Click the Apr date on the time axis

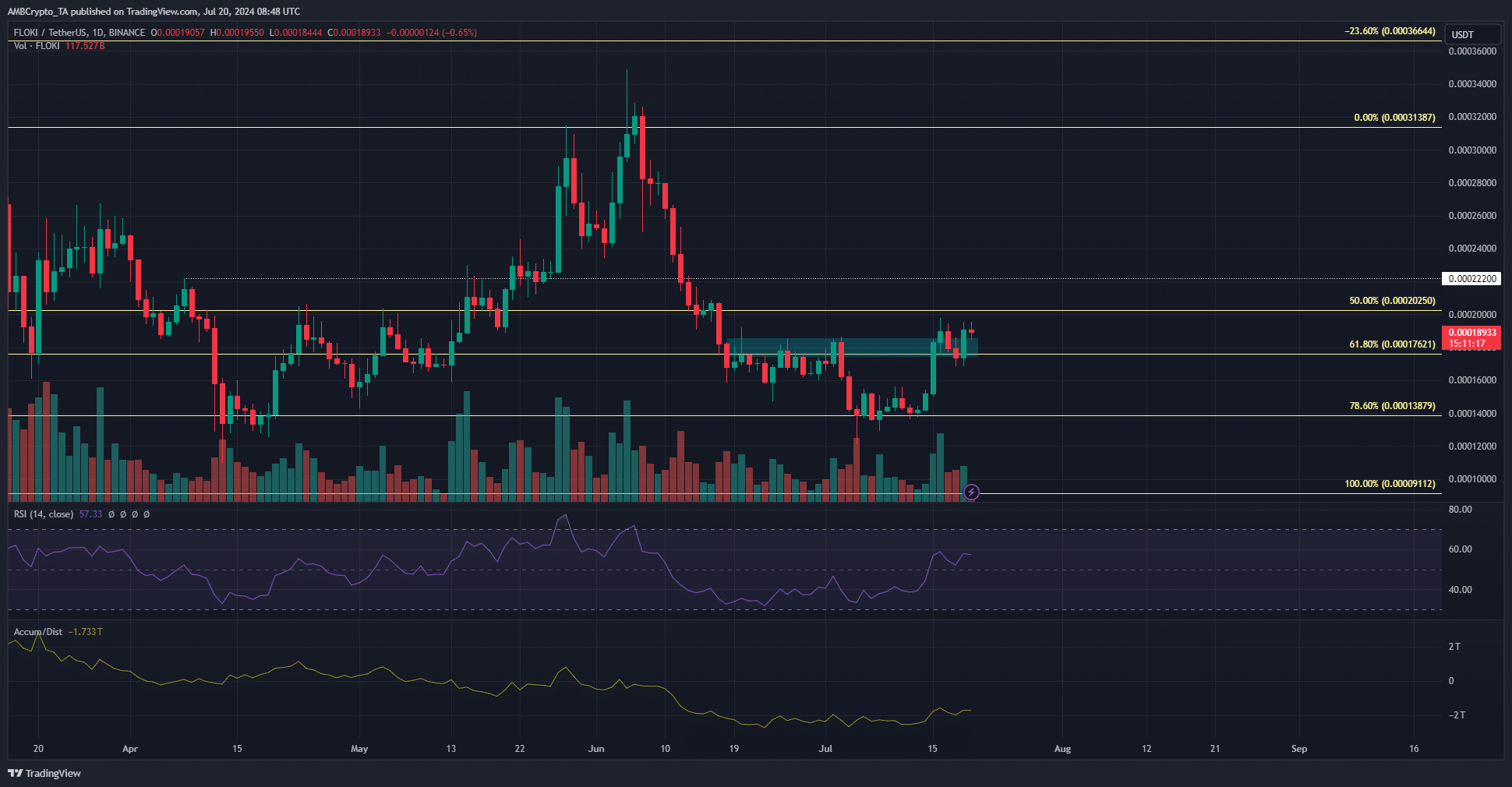tap(130, 749)
